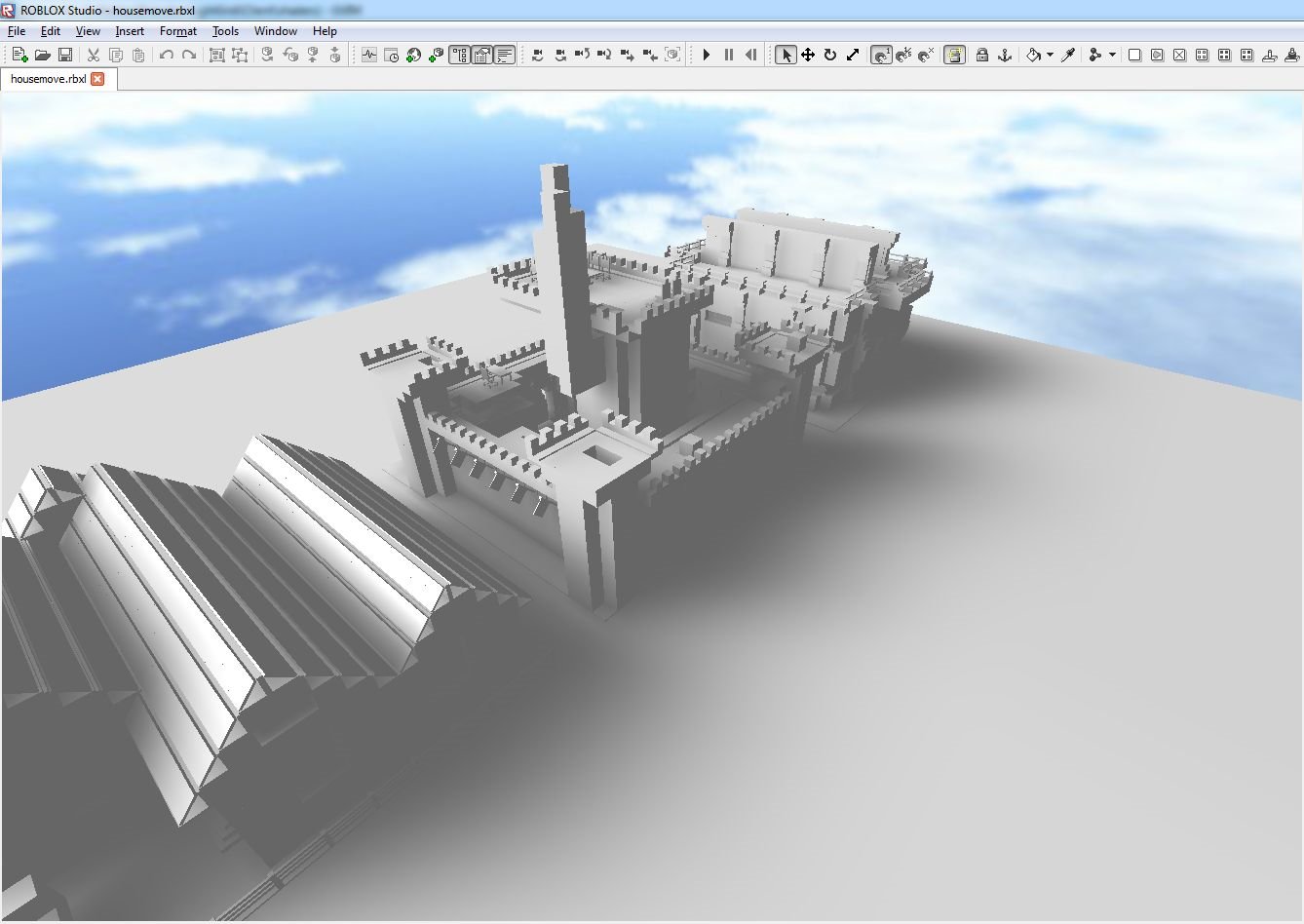Open the Help menu
Viewport: 1304px width, 924px height.
coord(325,31)
